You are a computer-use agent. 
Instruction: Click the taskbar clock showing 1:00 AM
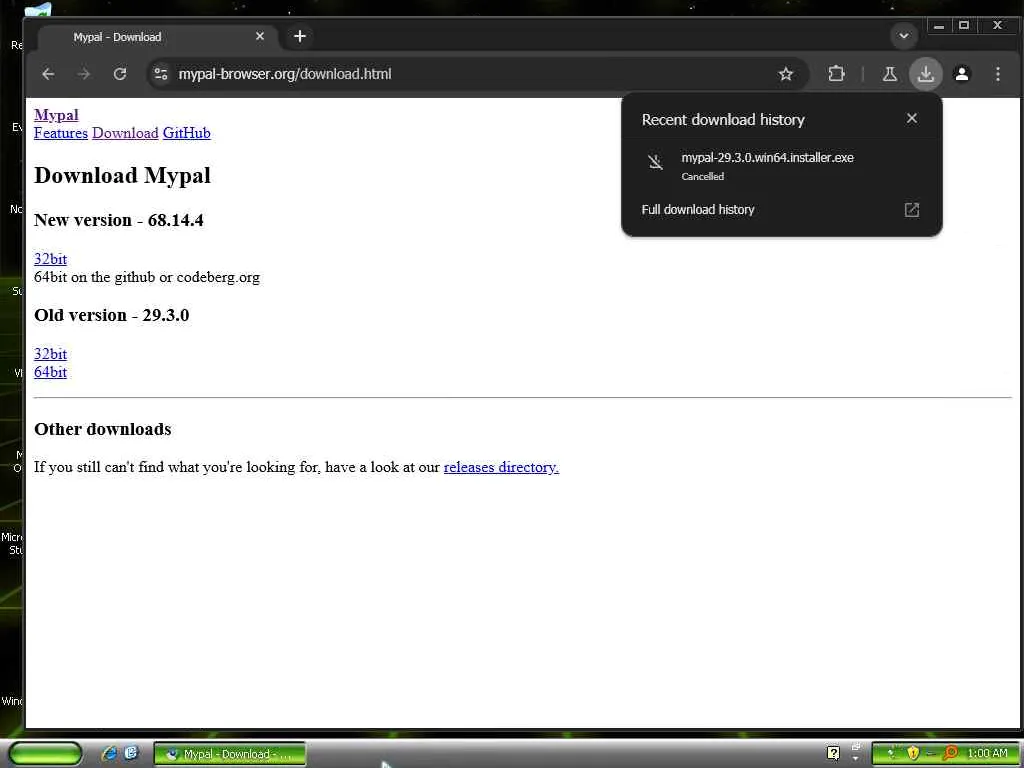987,754
